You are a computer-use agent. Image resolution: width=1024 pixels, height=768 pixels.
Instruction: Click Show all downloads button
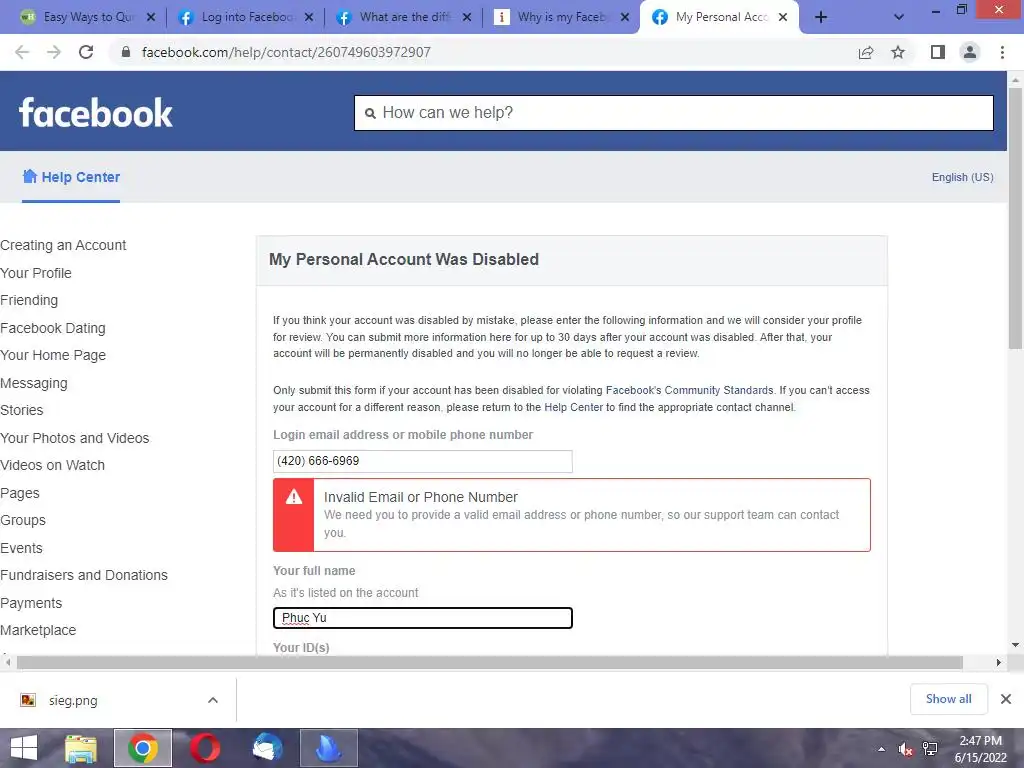coord(948,699)
